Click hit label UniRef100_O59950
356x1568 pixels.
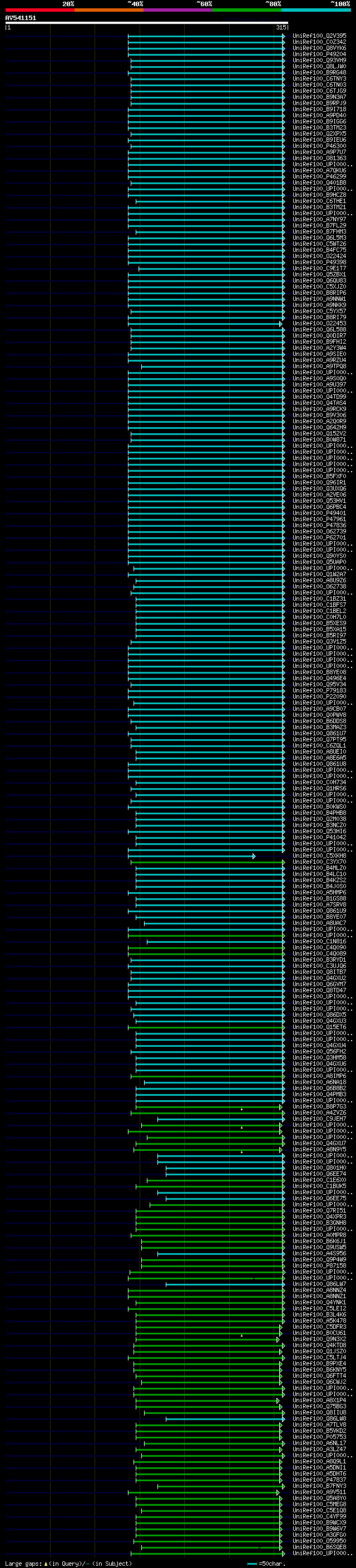tap(319, 1541)
